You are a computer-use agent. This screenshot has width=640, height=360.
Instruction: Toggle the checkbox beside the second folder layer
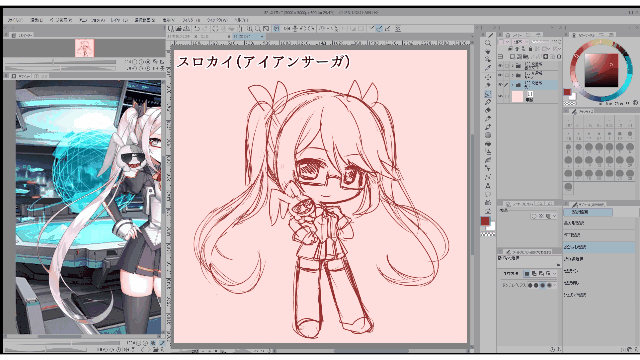(x=507, y=75)
